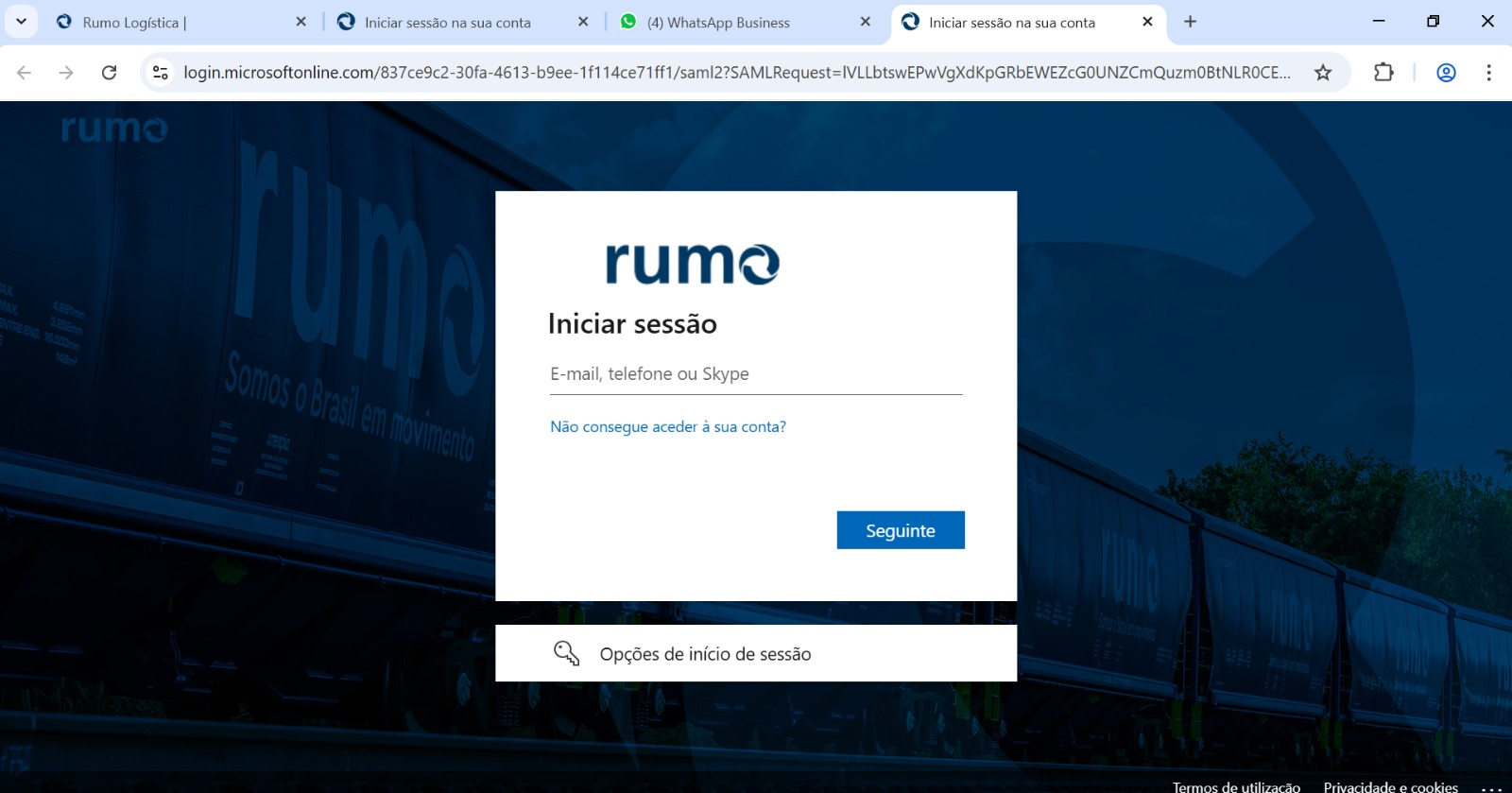
Task: Bookmark this page with star icon
Action: click(1323, 73)
